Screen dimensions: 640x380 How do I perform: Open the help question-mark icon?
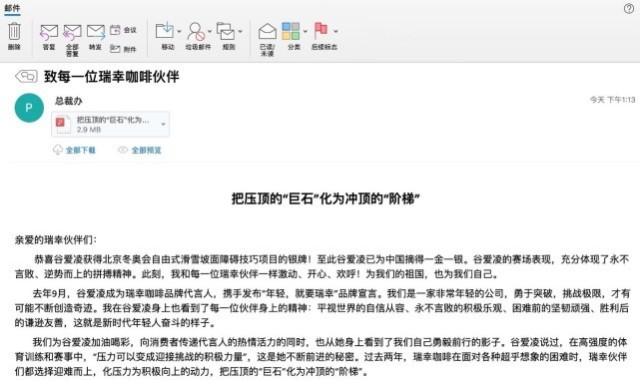629,9
